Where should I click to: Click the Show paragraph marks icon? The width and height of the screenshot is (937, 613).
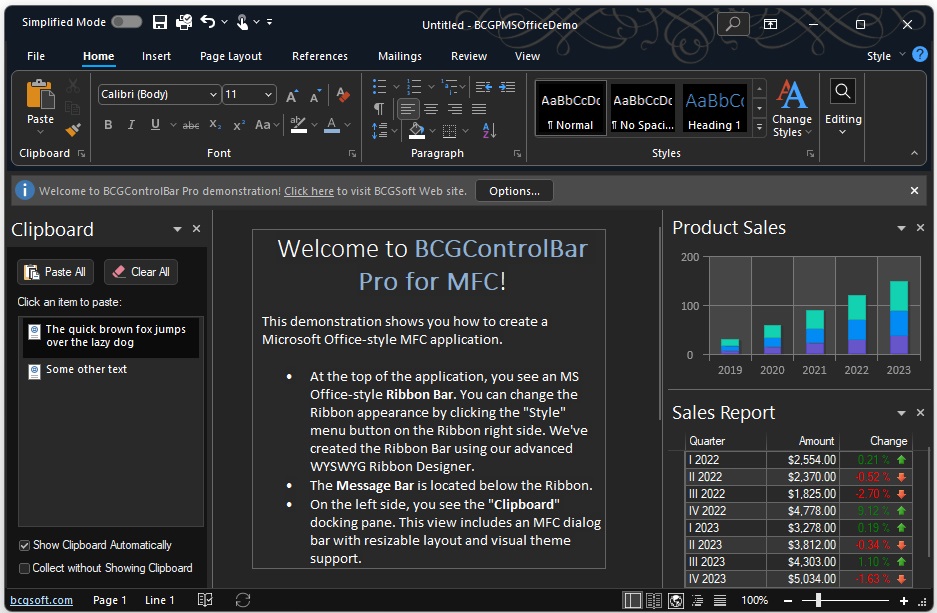[x=379, y=108]
